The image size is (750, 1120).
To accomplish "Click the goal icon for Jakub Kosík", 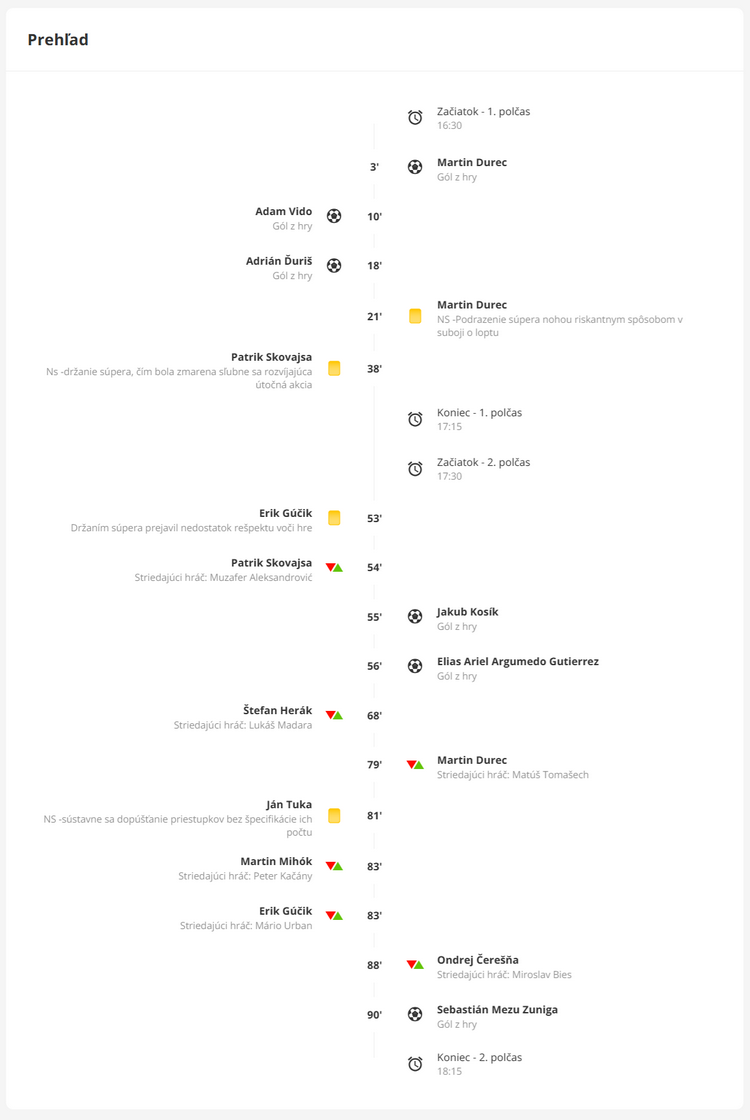I will pyautogui.click(x=415, y=617).
